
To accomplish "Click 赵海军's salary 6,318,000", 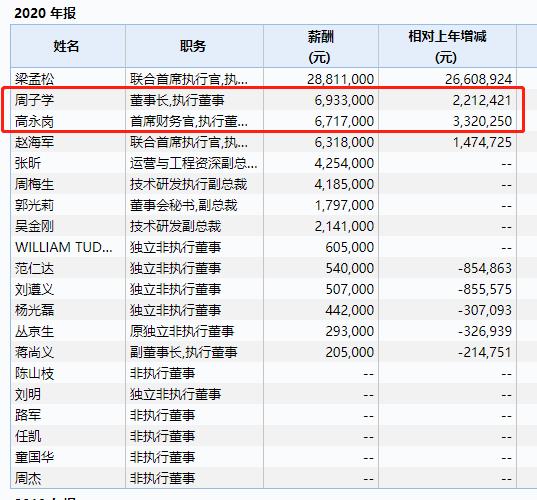I will [x=344, y=142].
